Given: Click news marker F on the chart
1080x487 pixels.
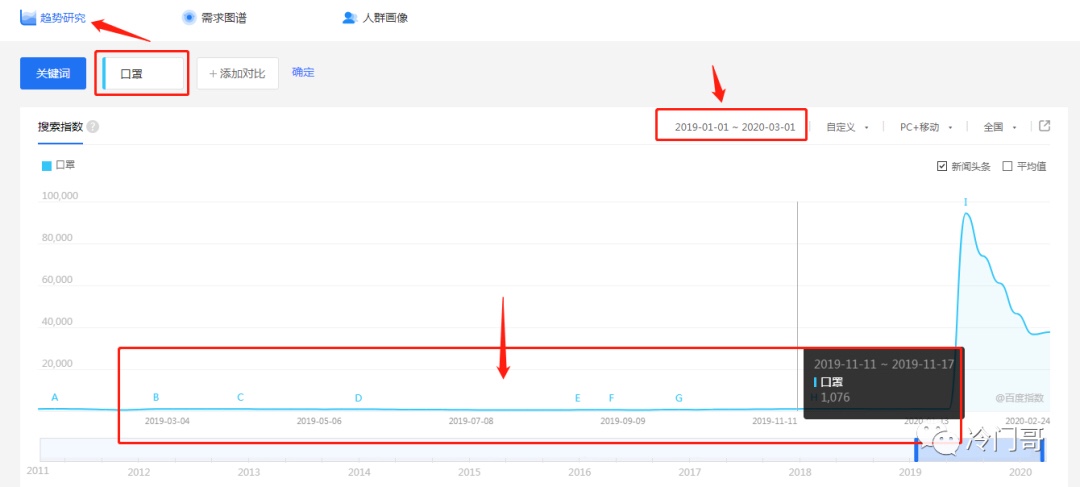Looking at the screenshot, I should coord(611,398).
